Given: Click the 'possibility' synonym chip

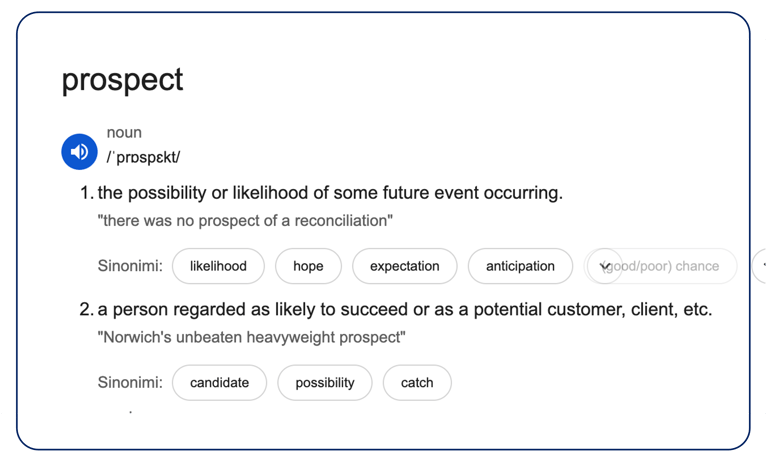Looking at the screenshot, I should point(325,383).
